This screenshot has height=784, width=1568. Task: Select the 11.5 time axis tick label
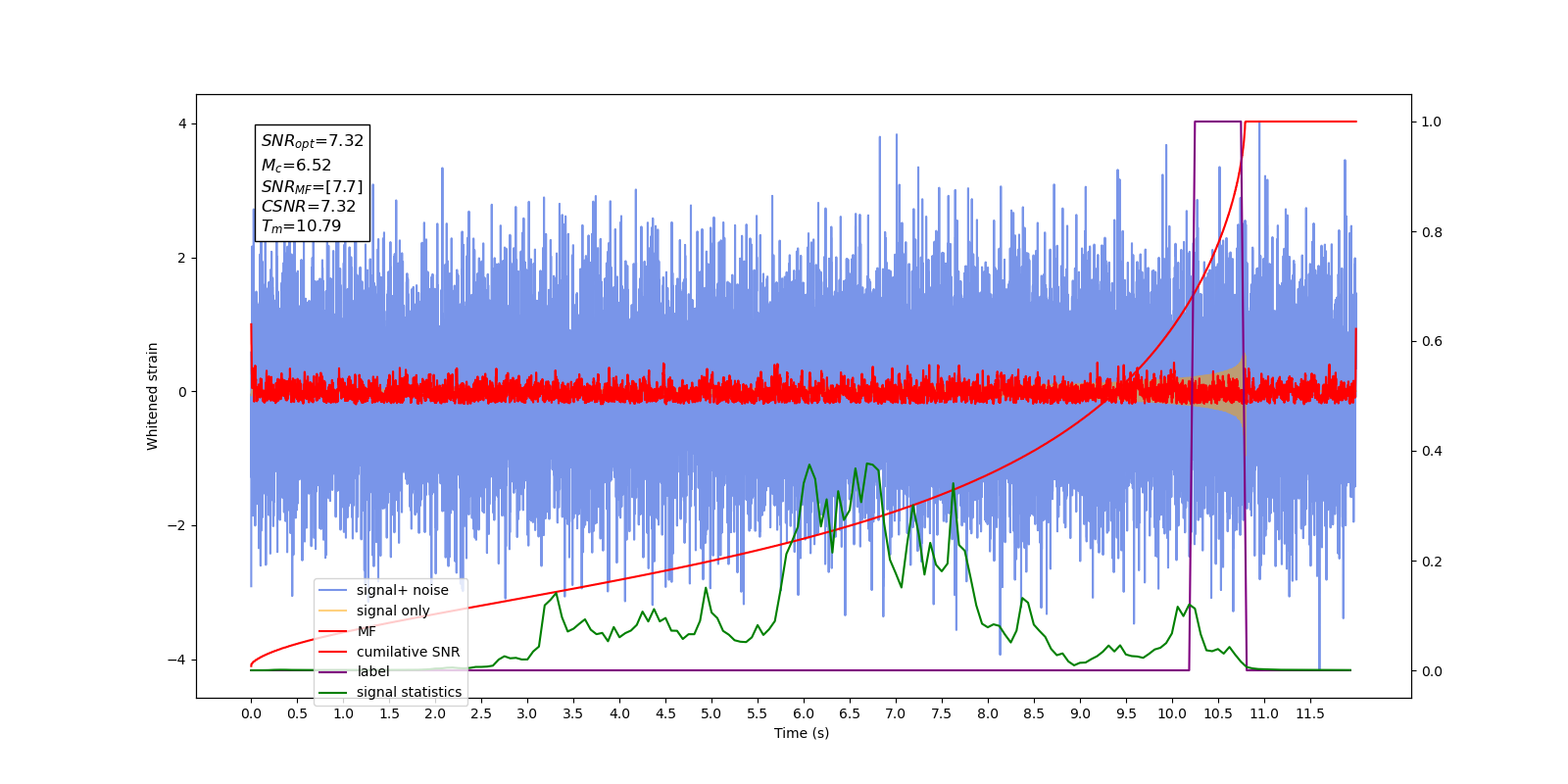tap(1310, 713)
